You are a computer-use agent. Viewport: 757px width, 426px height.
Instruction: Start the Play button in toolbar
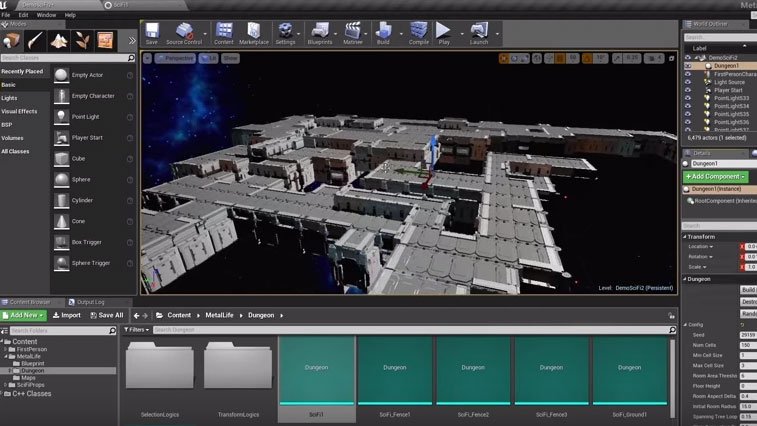[444, 33]
